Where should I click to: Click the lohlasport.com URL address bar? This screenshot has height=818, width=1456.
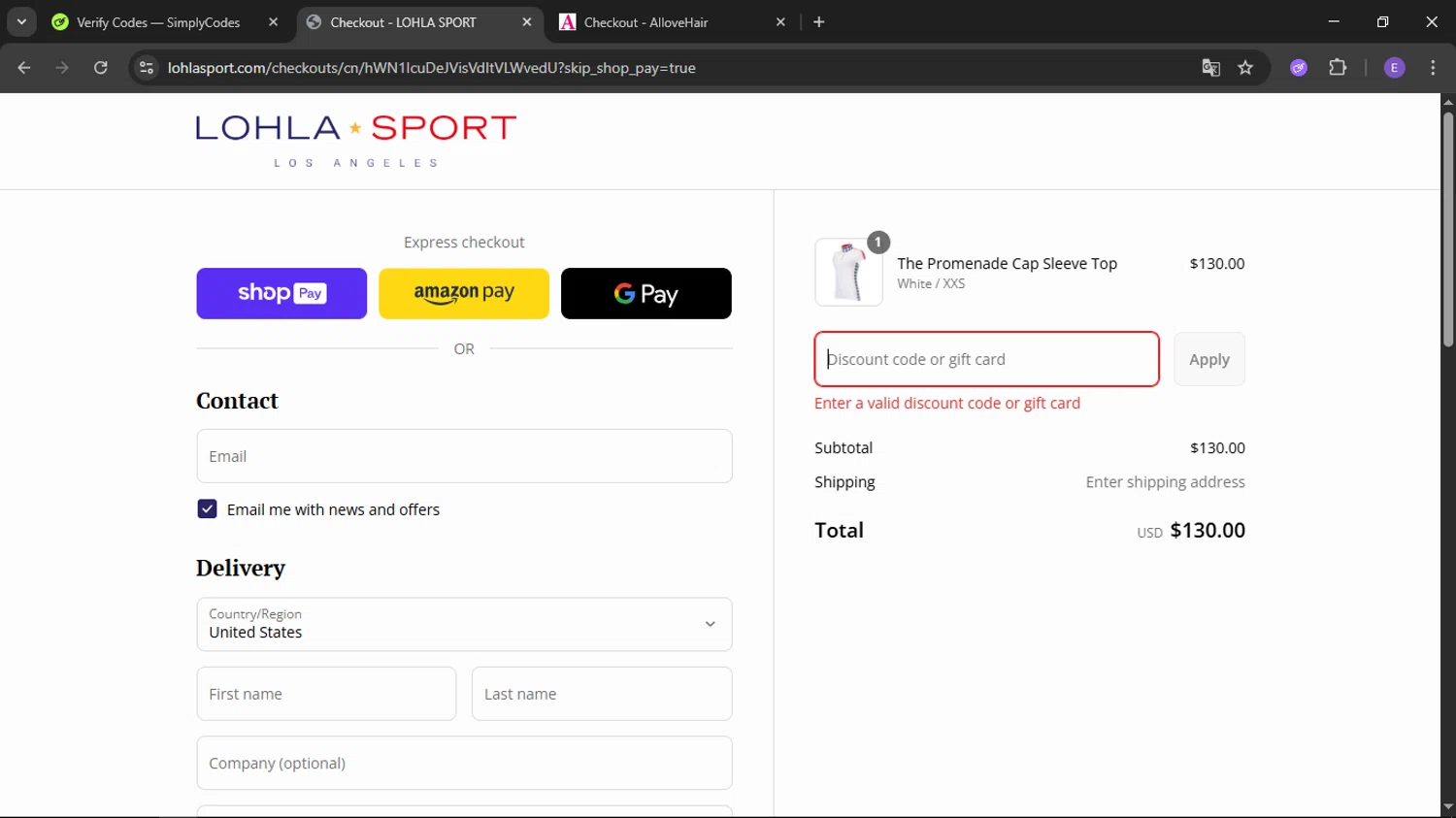(431, 68)
